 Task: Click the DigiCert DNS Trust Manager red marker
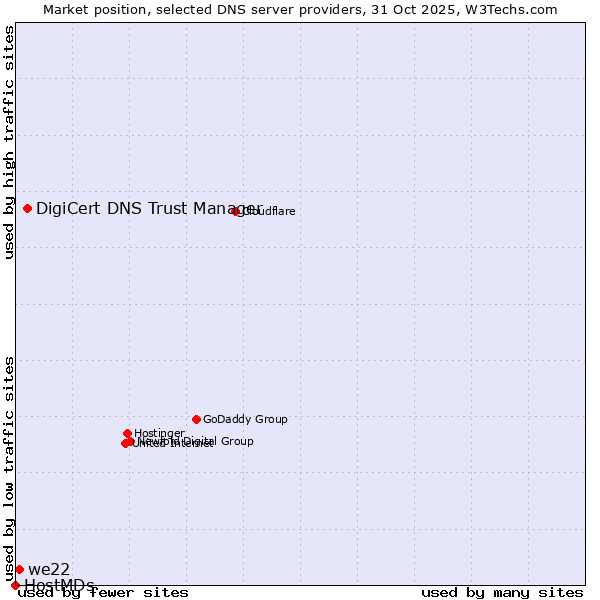click(27, 208)
